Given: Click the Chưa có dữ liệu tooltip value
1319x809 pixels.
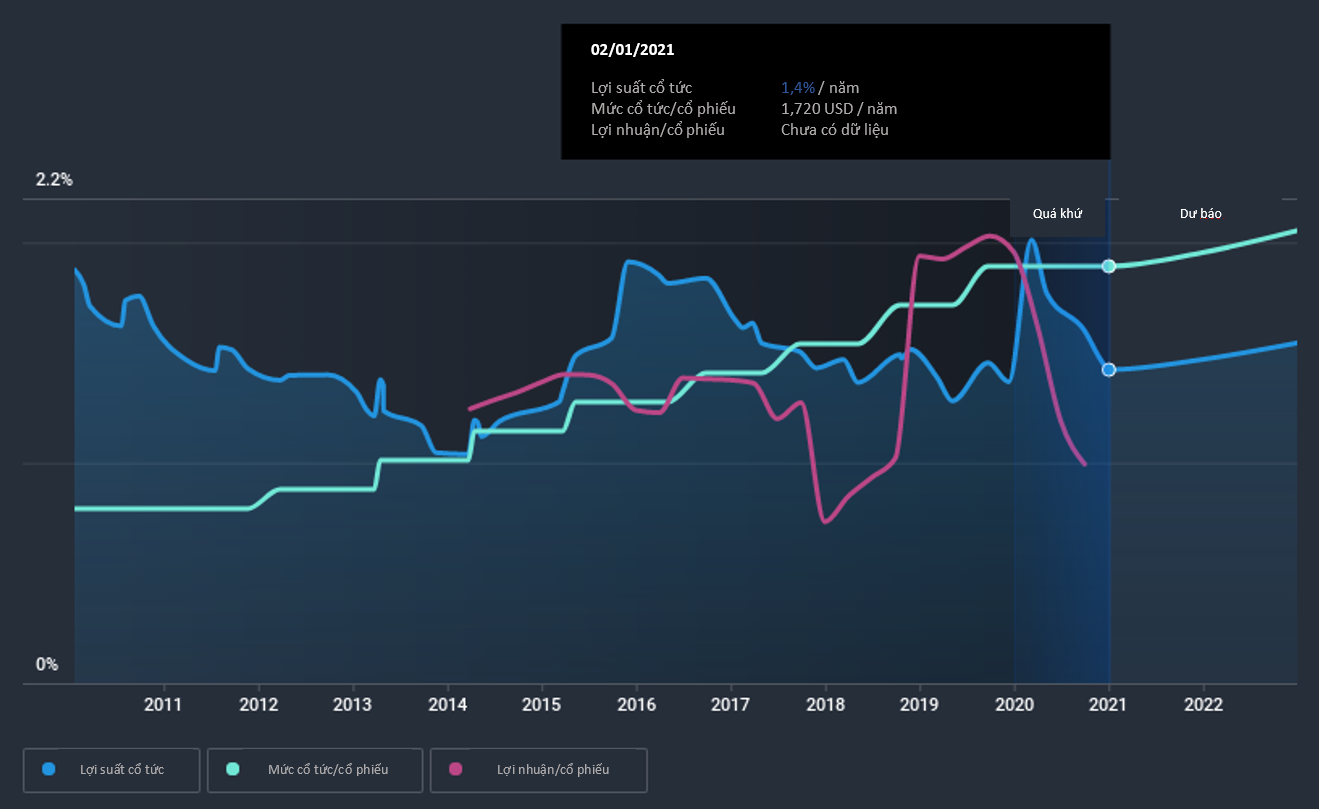Looking at the screenshot, I should [x=835, y=130].
